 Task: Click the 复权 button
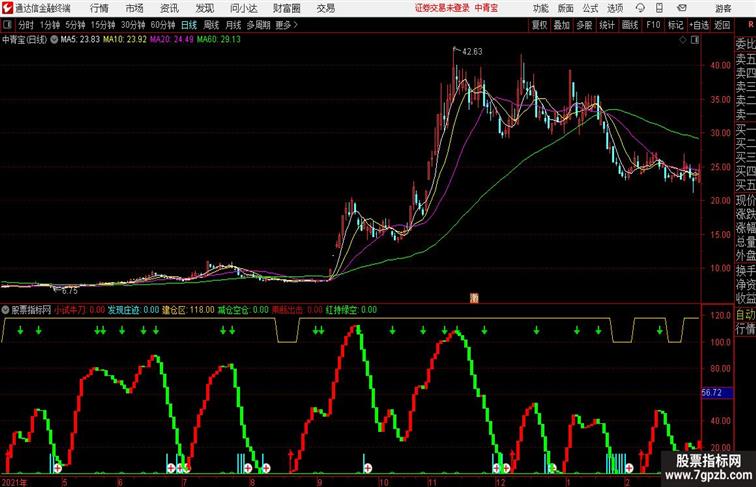click(x=540, y=25)
